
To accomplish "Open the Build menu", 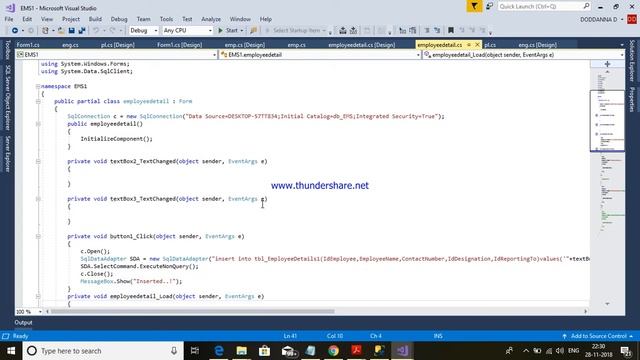I will click(x=95, y=19).
